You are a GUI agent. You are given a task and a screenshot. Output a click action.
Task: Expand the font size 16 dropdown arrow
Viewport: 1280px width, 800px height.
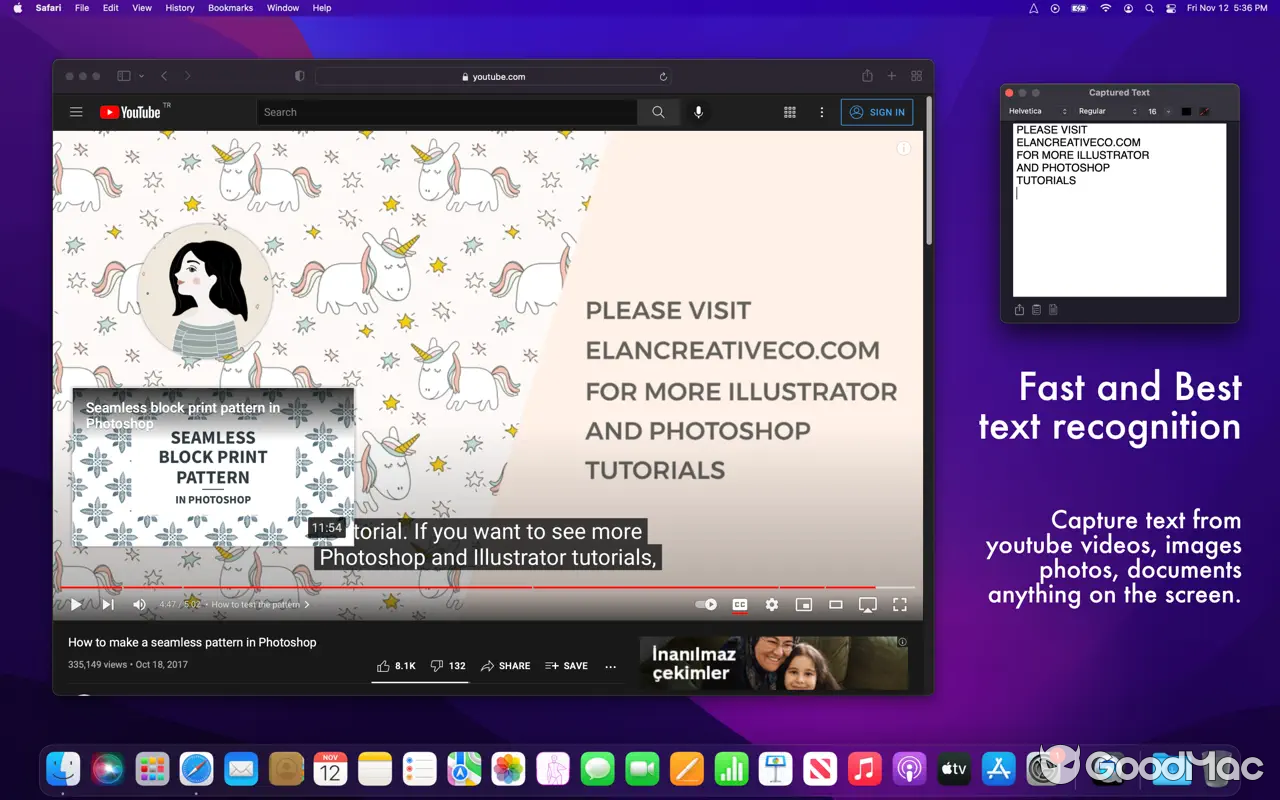[1168, 111]
